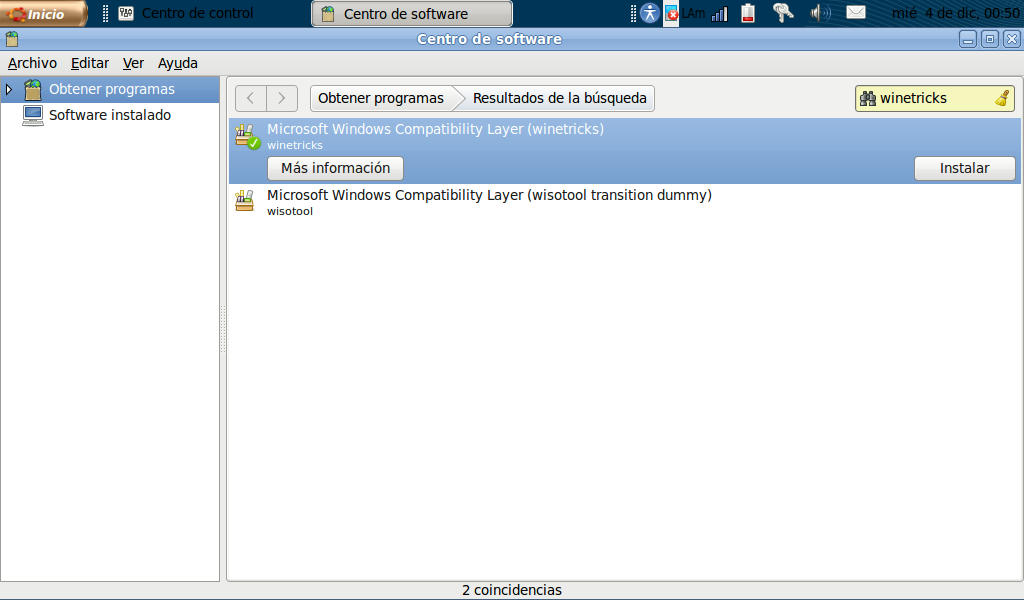Select the winetricks compatibility layer result

tap(625, 151)
